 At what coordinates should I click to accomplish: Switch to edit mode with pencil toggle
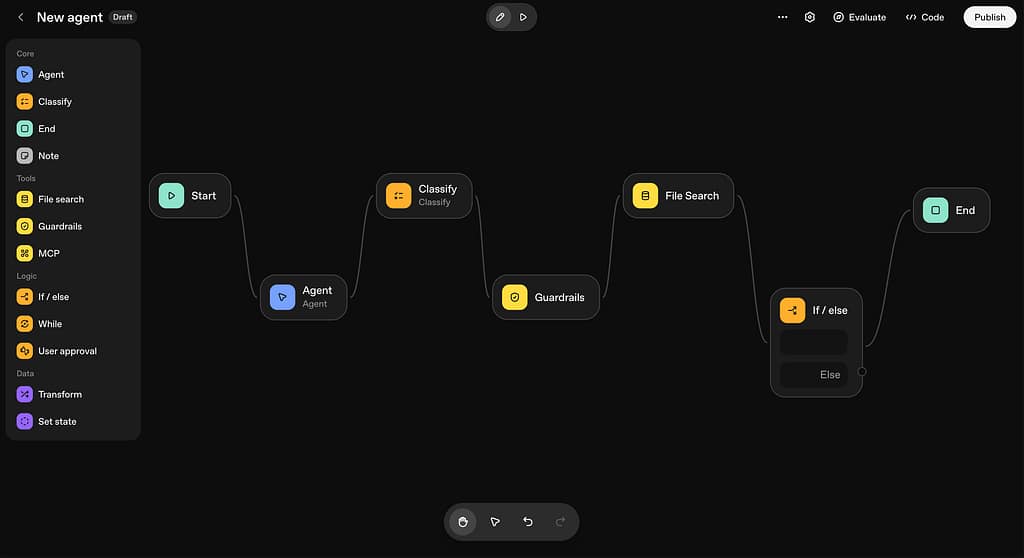(x=500, y=17)
